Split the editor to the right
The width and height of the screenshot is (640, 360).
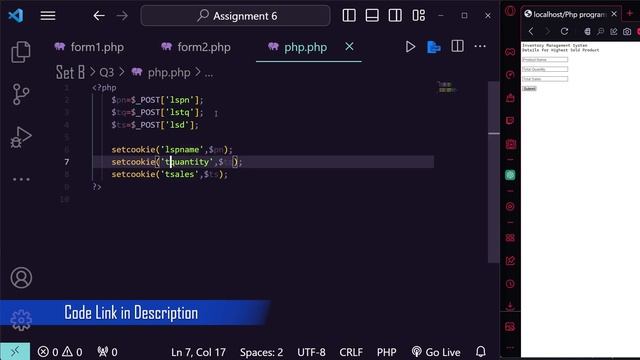tap(457, 46)
